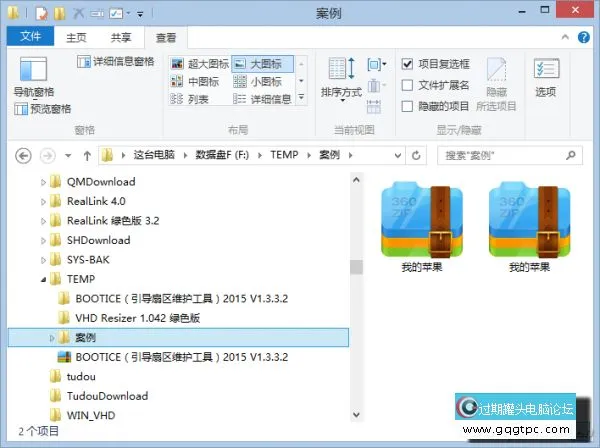Screen dimensions: 600x448
Task: Open the Group by dropdown icon
Action: tap(377, 64)
